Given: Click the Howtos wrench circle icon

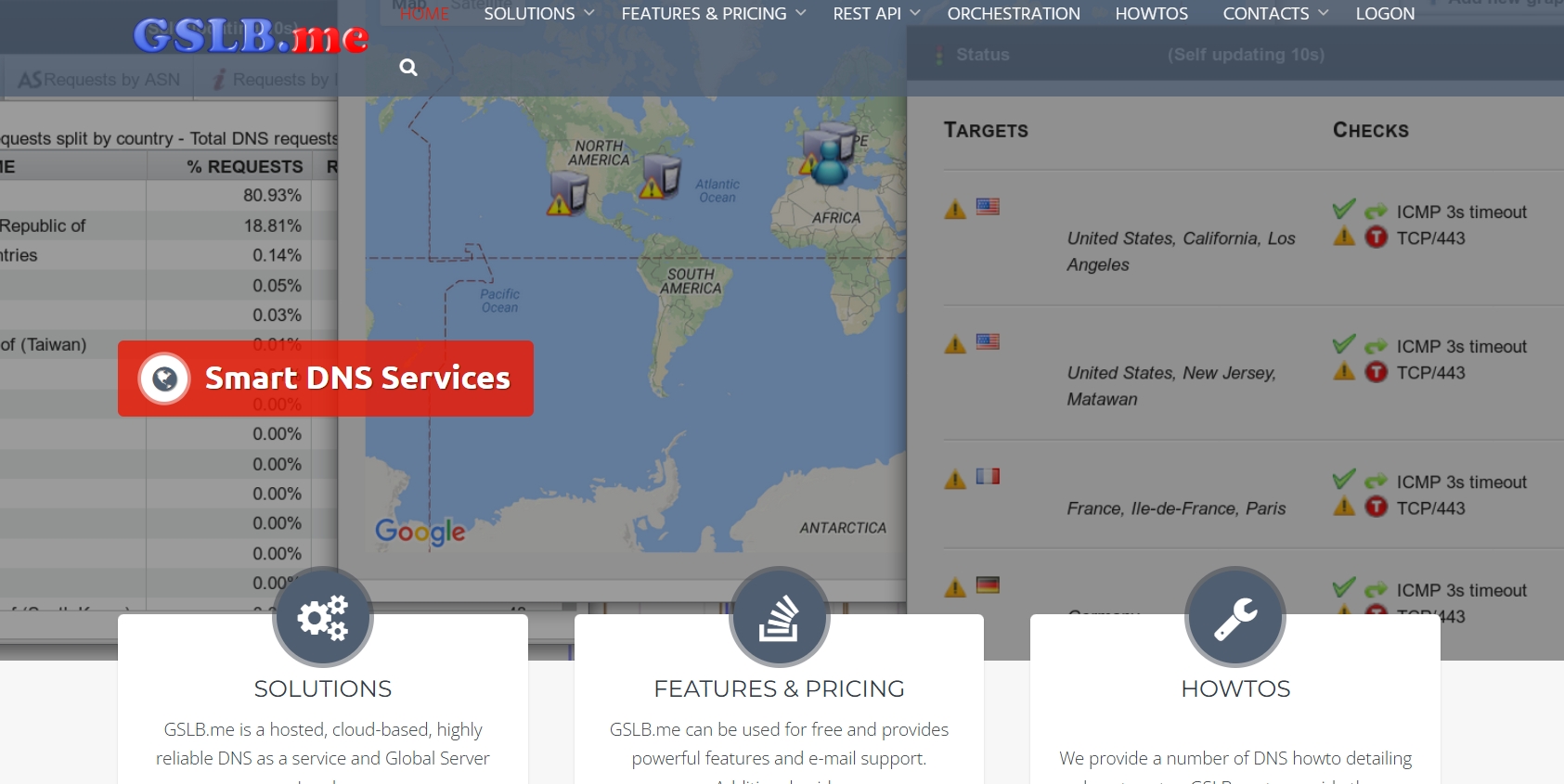Looking at the screenshot, I should 1234,617.
